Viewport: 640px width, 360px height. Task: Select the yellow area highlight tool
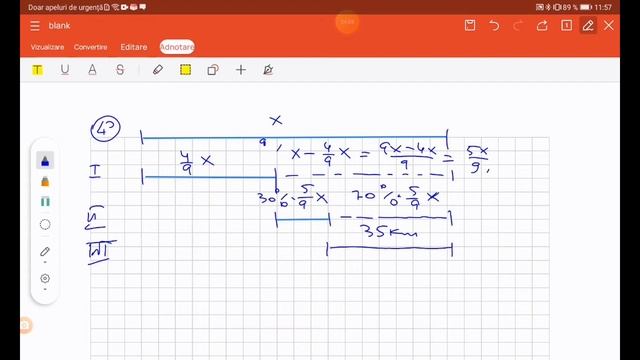tap(186, 70)
